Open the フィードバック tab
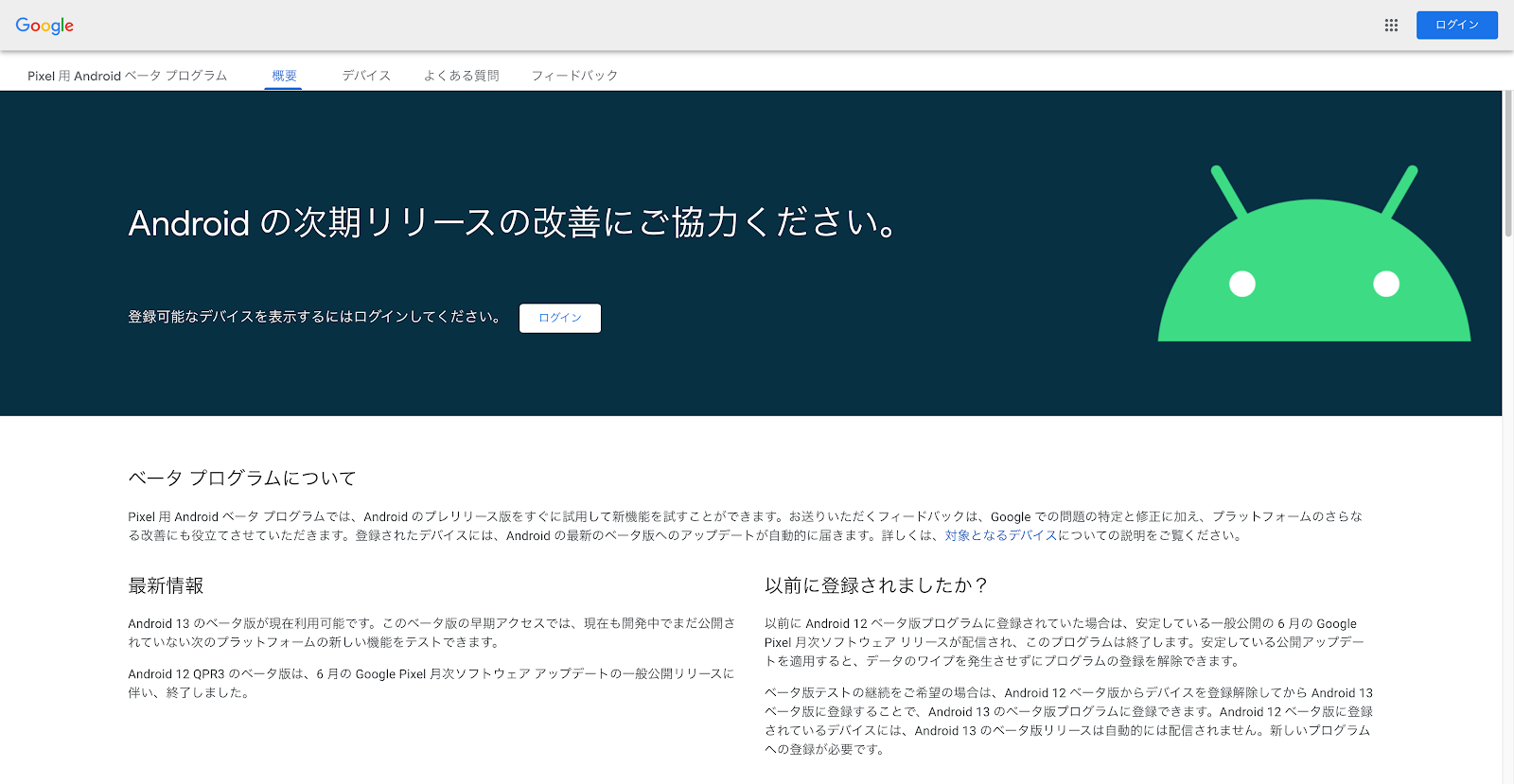 click(574, 76)
